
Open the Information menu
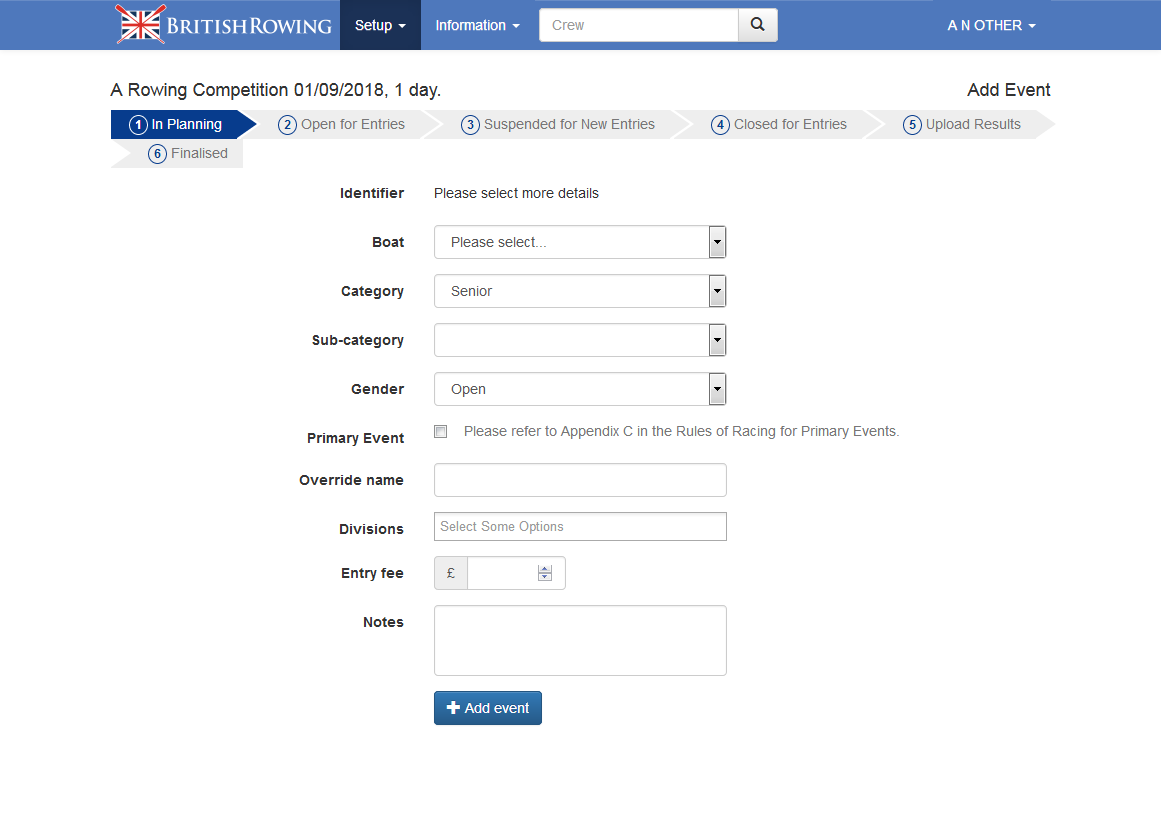click(x=477, y=25)
